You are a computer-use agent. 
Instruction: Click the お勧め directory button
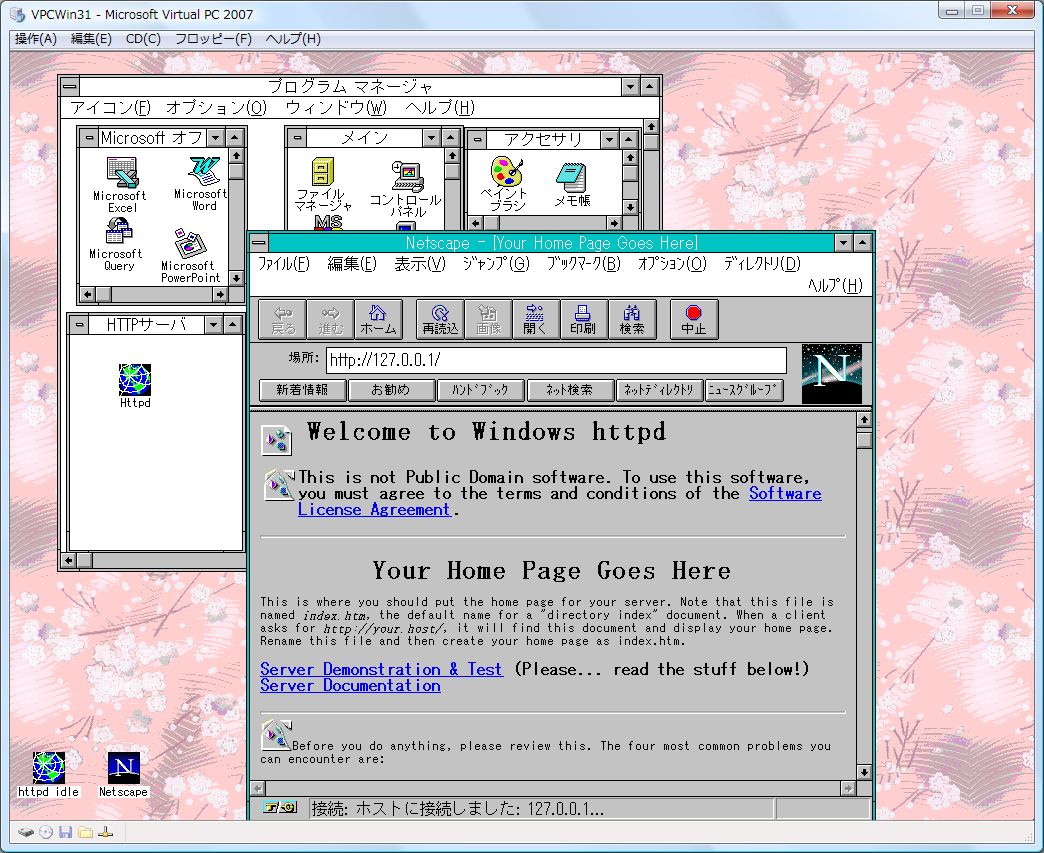tap(392, 390)
